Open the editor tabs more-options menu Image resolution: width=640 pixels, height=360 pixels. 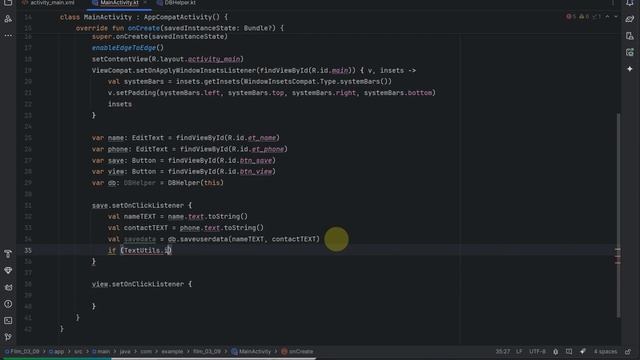tap(613, 3)
